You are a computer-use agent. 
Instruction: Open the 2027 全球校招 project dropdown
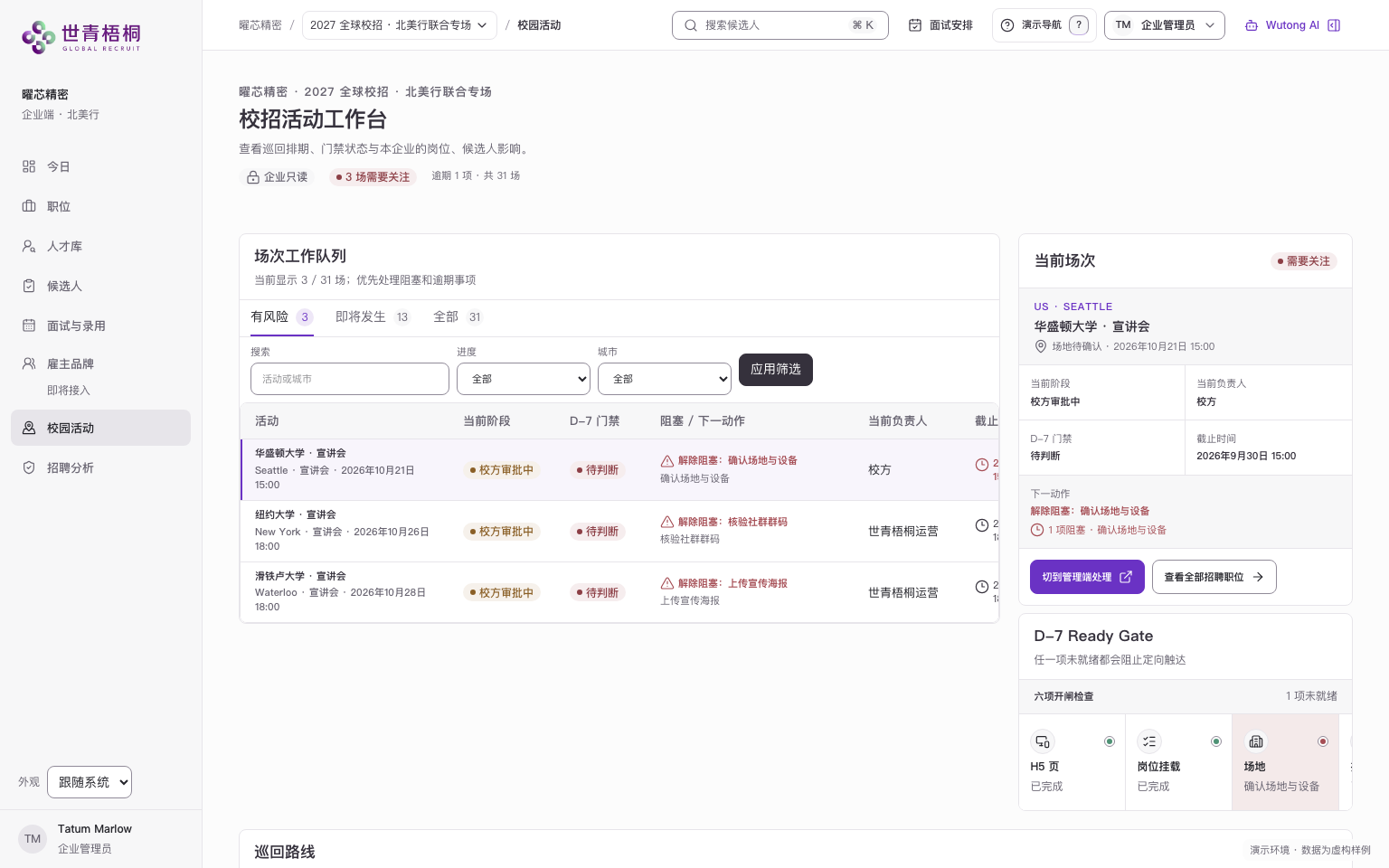[x=399, y=25]
